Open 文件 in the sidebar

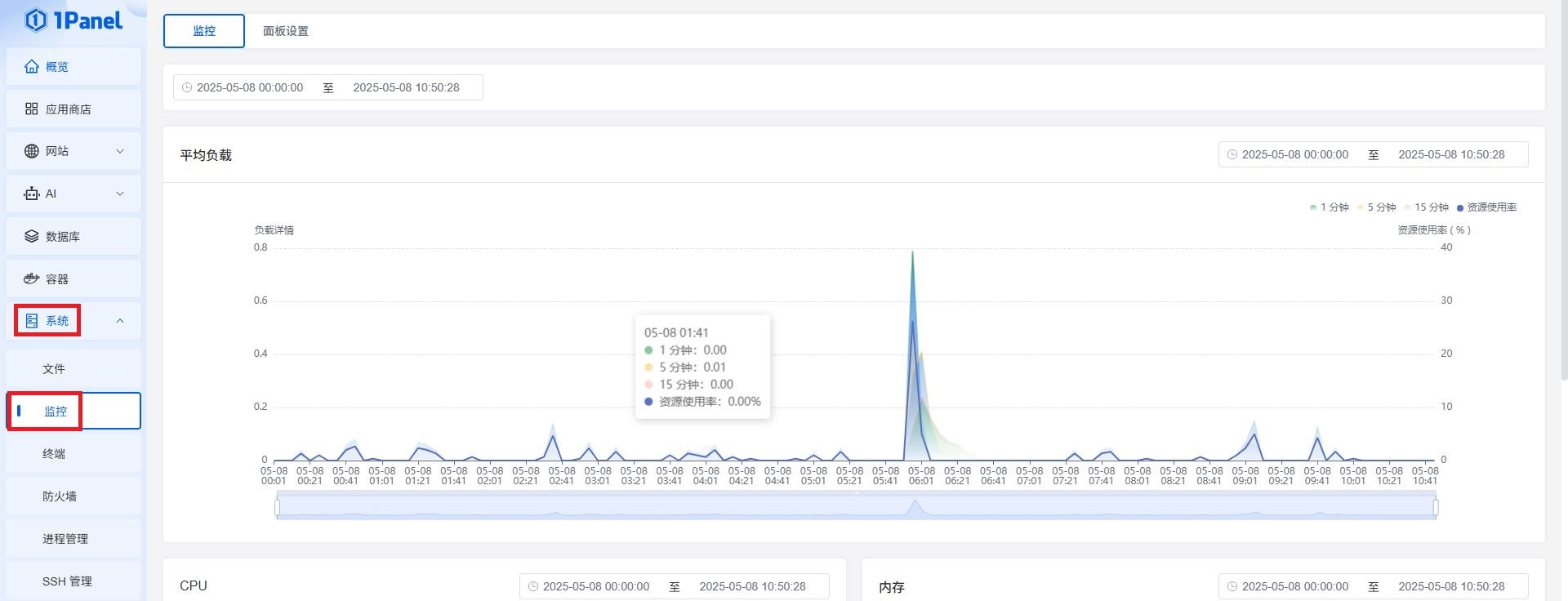click(73, 369)
